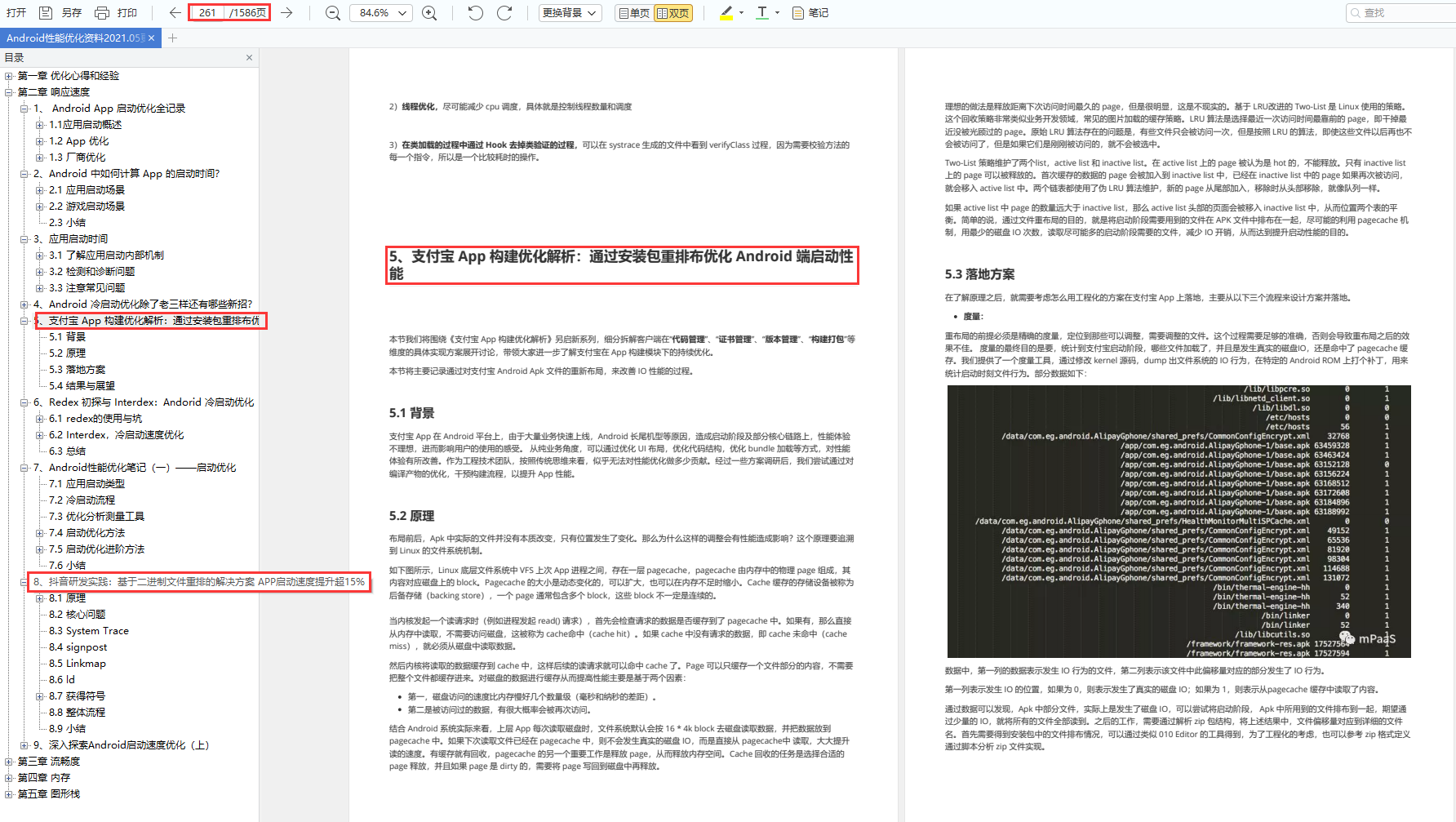
Task: Open outline item 2.3 小结
Action: [67, 223]
